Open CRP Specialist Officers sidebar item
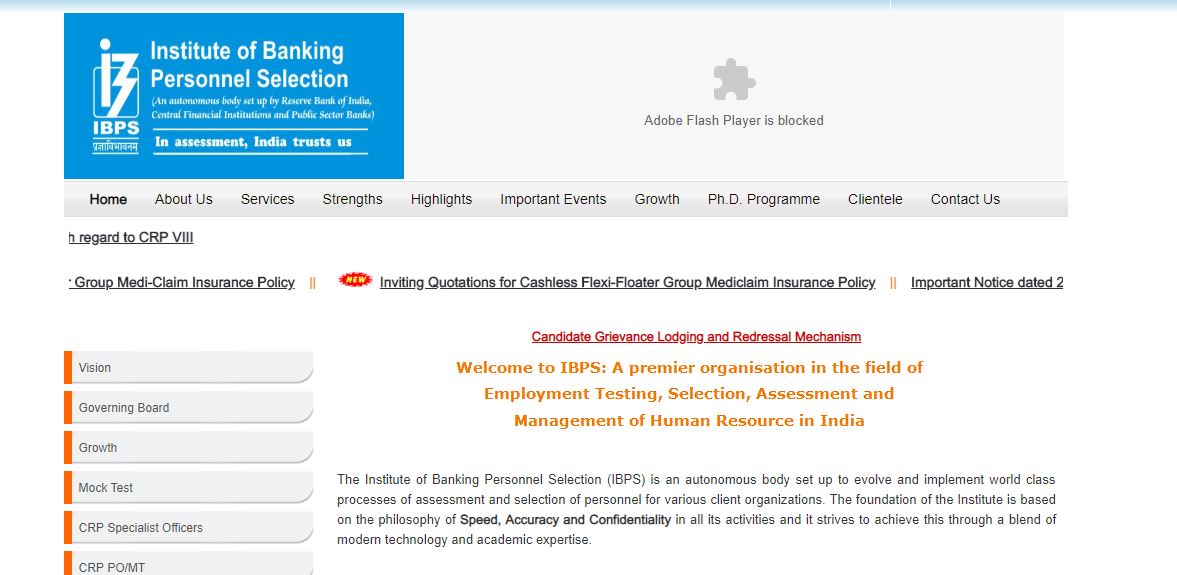This screenshot has width=1177, height=575. (x=188, y=527)
